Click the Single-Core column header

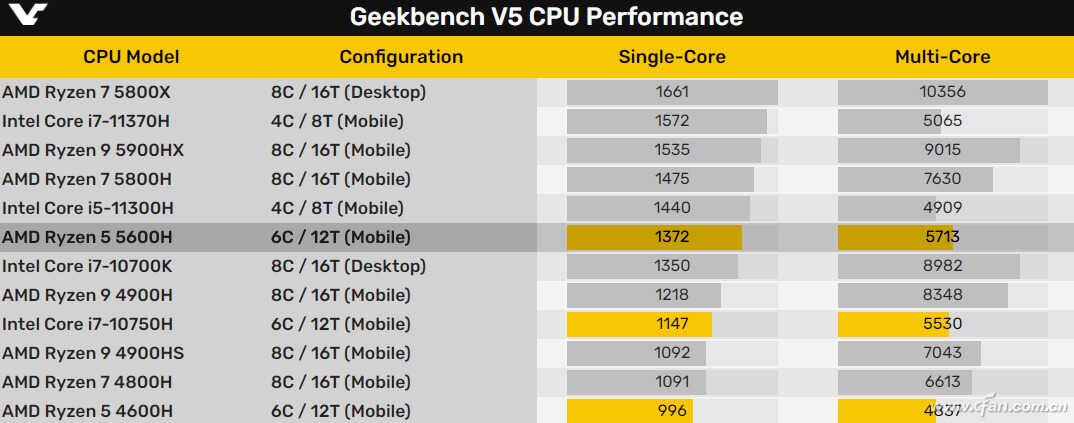coord(672,57)
